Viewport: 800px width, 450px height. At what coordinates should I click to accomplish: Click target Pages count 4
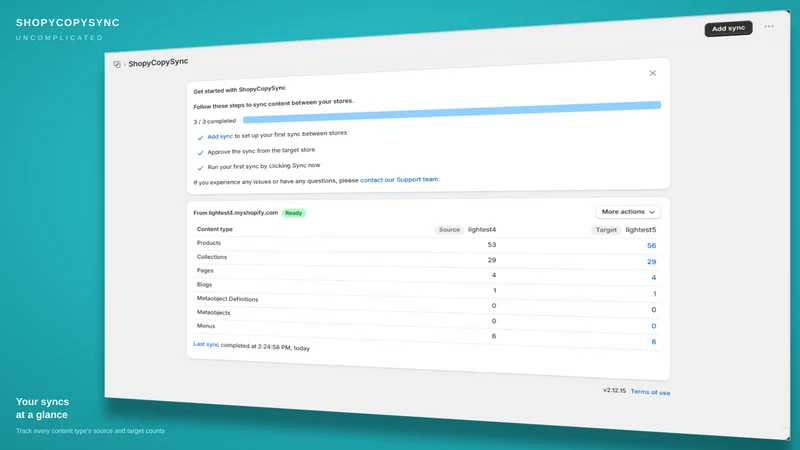654,278
